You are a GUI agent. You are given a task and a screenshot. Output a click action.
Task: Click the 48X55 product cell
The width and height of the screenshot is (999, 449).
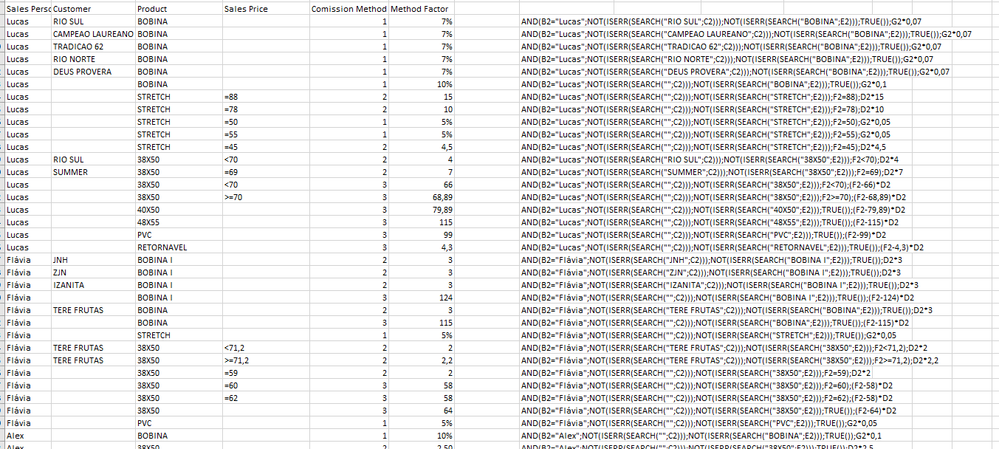tap(179, 222)
